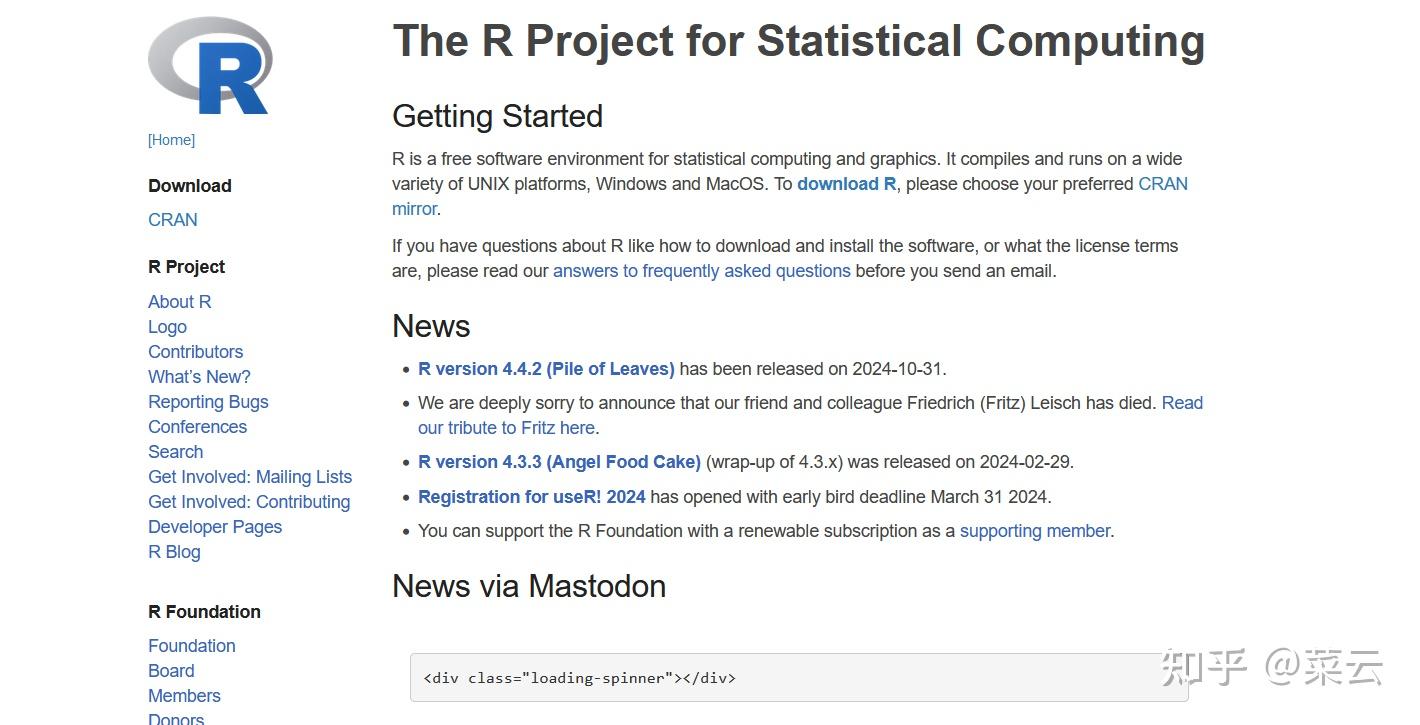Screen dimensions: 1420x725
Task: Open the CRAN download link
Action: click(173, 220)
